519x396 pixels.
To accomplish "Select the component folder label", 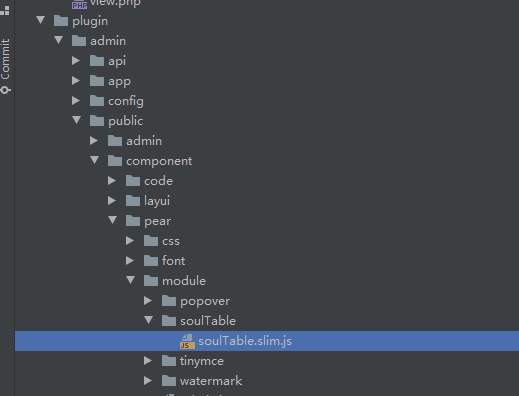I will pyautogui.click(x=159, y=161).
